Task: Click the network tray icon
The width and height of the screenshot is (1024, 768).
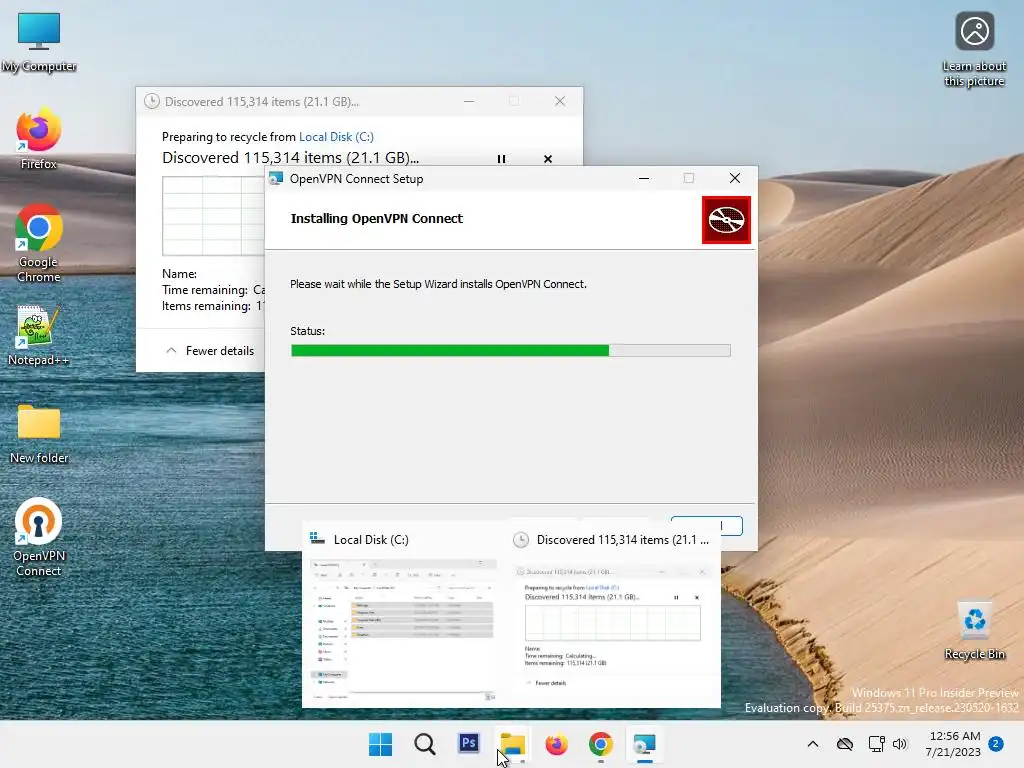Action: pos(876,744)
